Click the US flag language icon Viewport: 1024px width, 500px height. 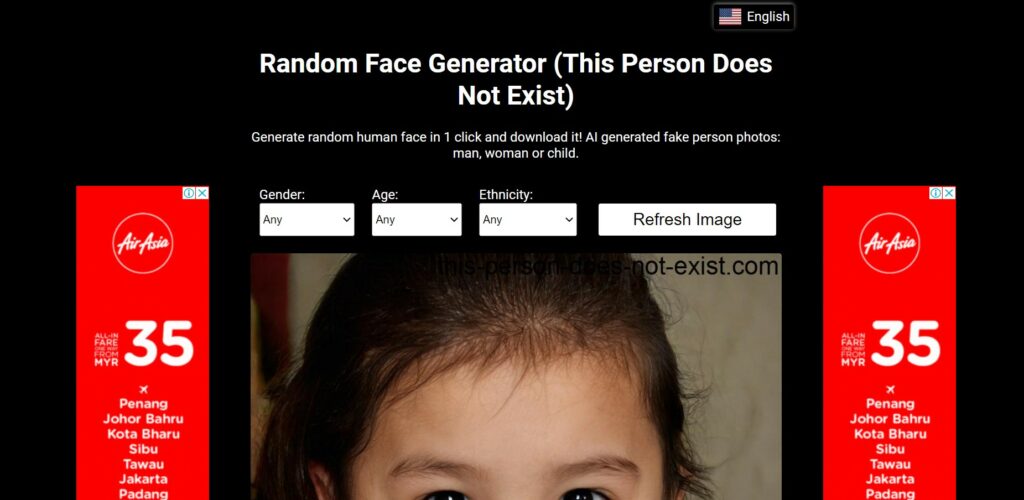[729, 16]
